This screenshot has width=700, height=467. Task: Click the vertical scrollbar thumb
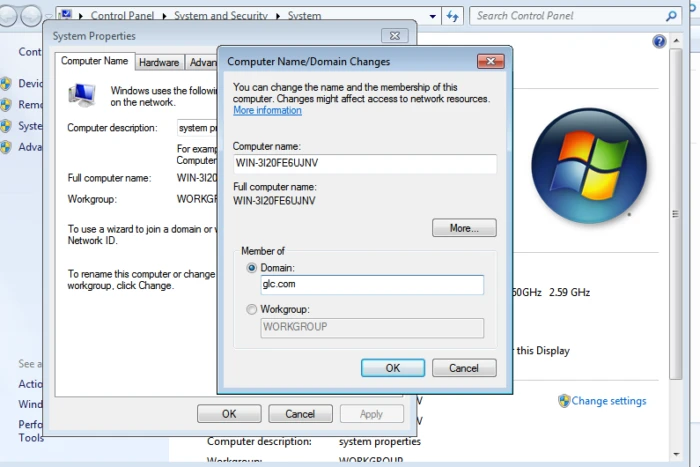(676, 214)
